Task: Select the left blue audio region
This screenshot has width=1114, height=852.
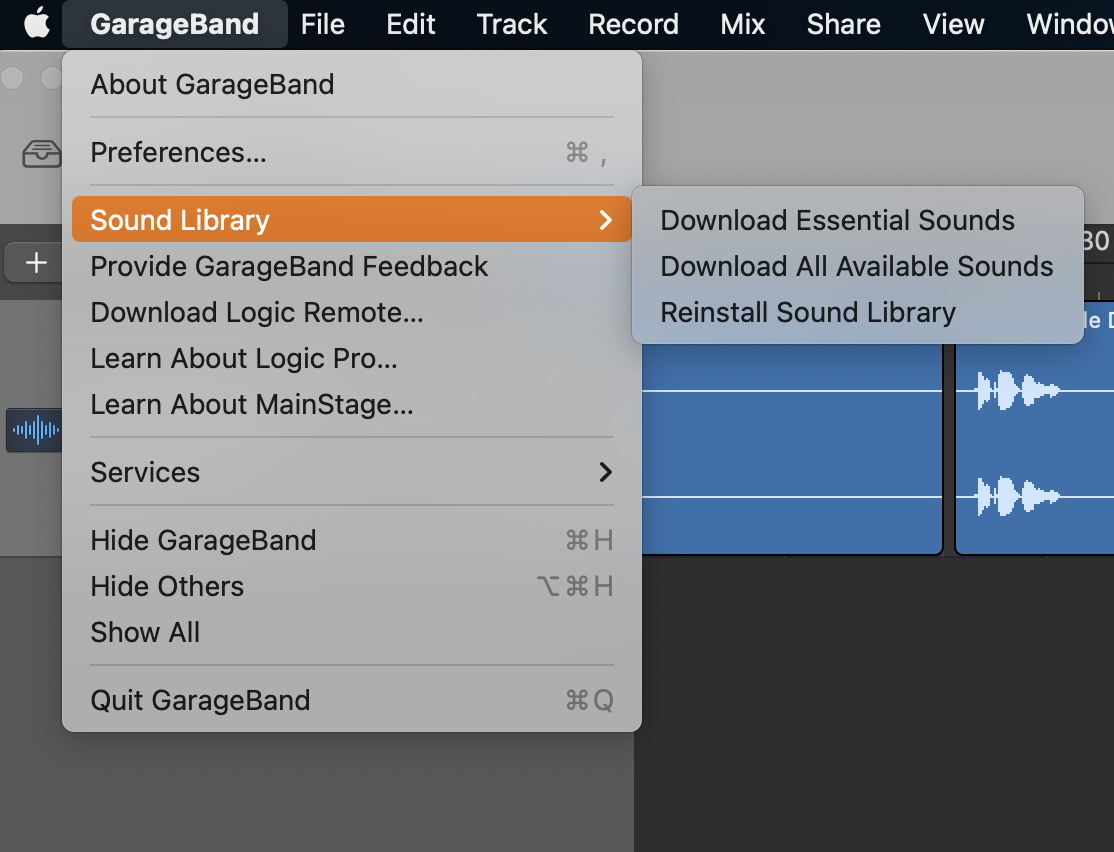Action: point(792,449)
